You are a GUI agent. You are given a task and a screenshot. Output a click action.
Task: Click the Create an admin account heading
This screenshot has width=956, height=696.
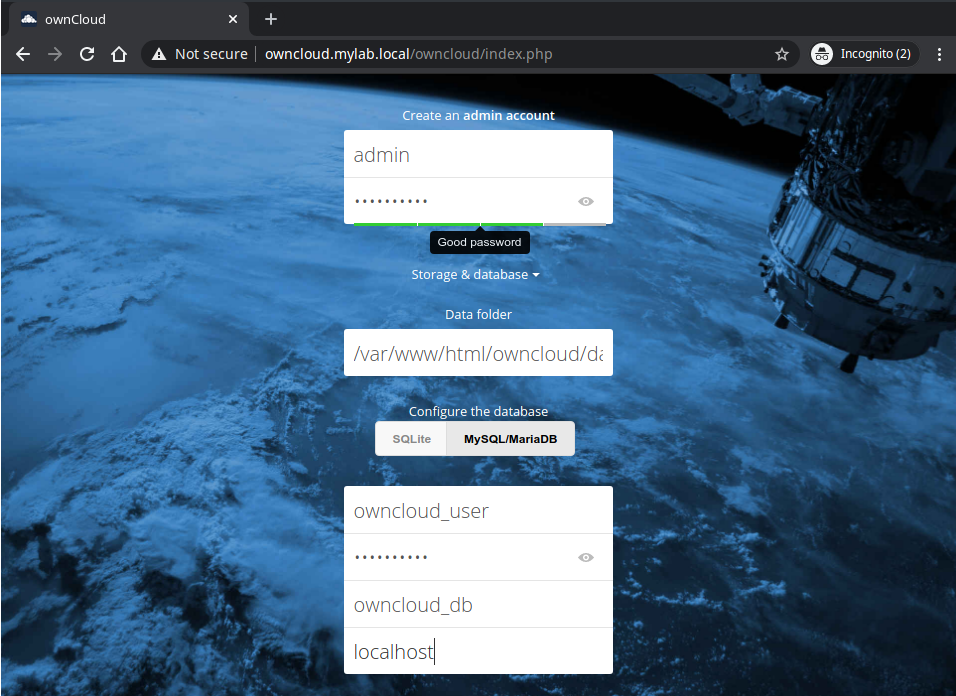tap(478, 115)
